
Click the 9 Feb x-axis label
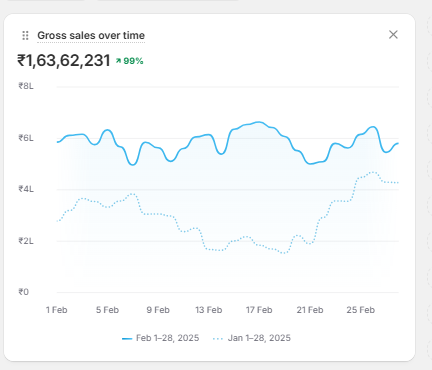[x=158, y=310]
